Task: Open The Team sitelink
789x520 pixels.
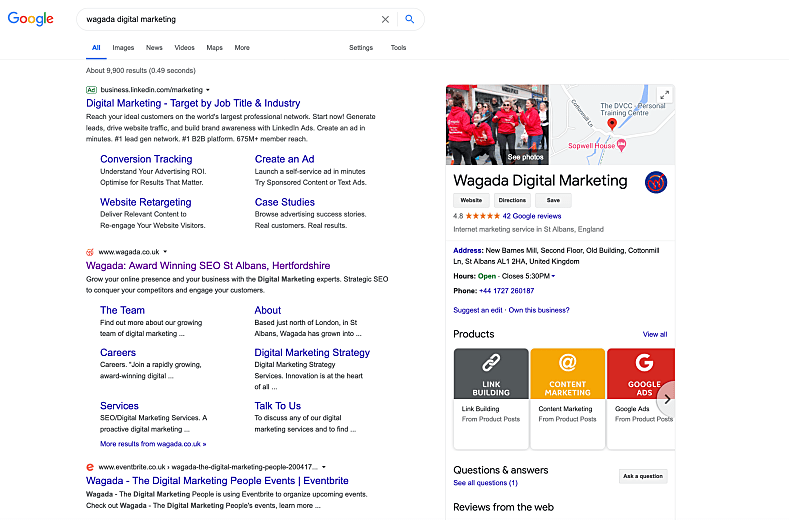Action: 122,310
